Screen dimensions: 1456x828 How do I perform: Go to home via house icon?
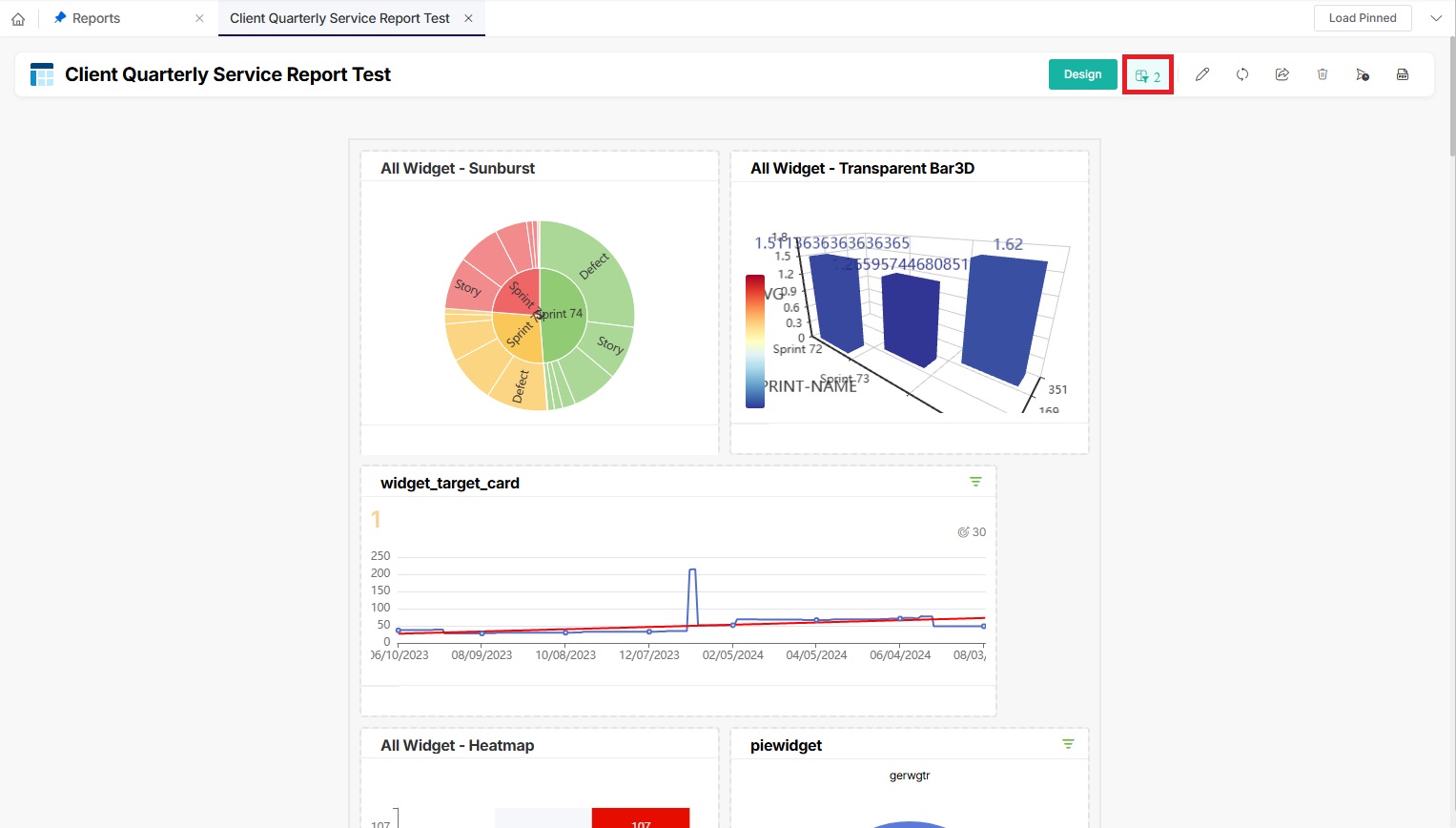point(18,18)
